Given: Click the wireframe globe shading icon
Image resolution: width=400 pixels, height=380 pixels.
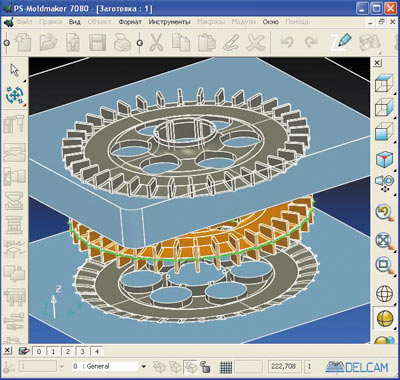Looking at the screenshot, I should tap(384, 293).
